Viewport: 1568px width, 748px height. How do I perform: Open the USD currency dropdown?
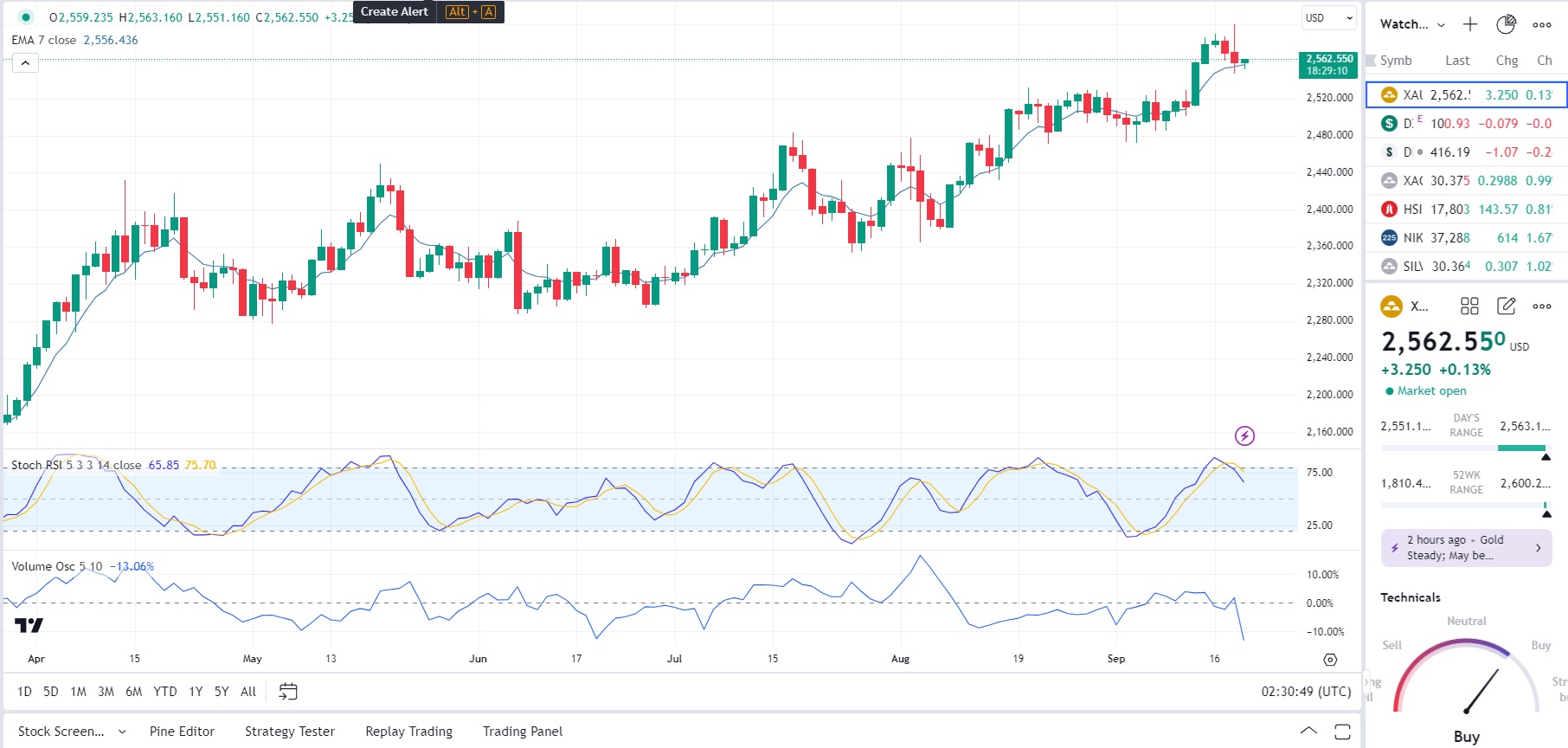tap(1328, 18)
